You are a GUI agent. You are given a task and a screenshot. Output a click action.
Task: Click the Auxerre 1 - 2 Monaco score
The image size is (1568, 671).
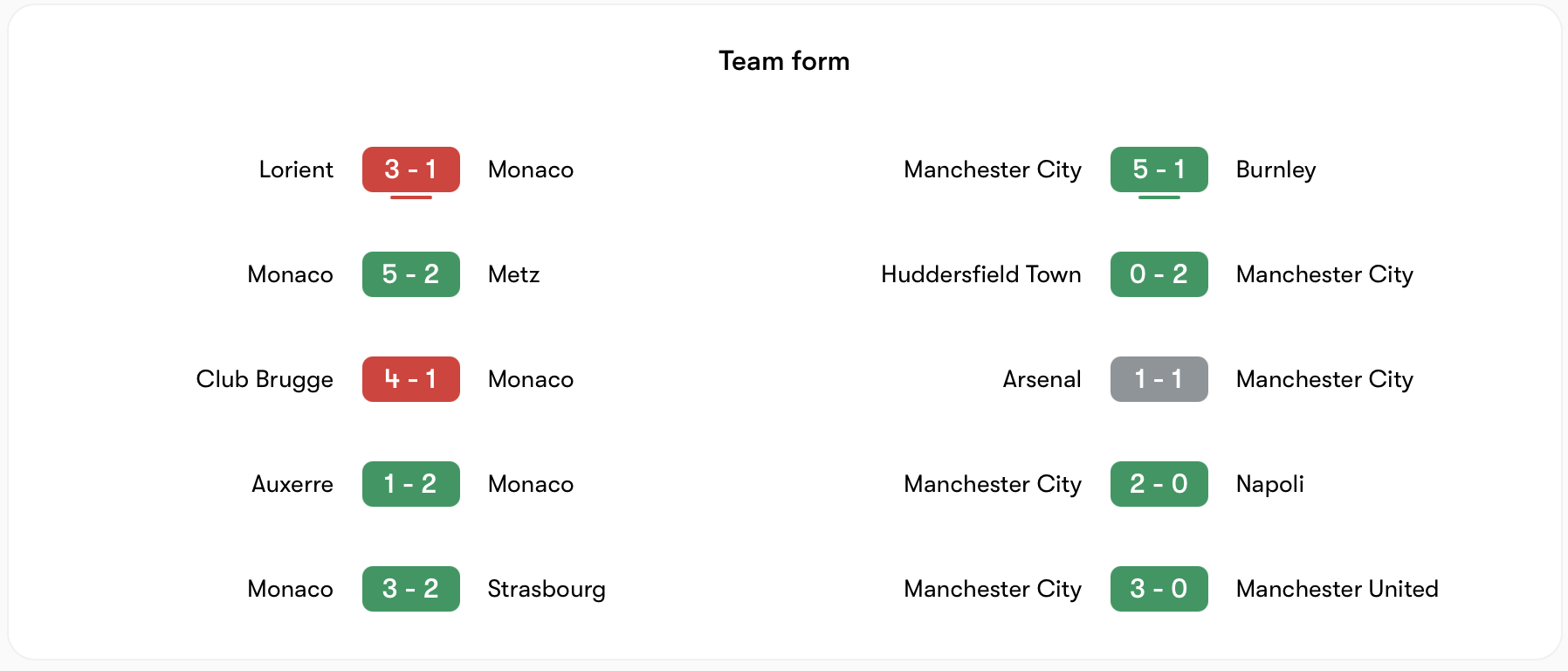(410, 484)
